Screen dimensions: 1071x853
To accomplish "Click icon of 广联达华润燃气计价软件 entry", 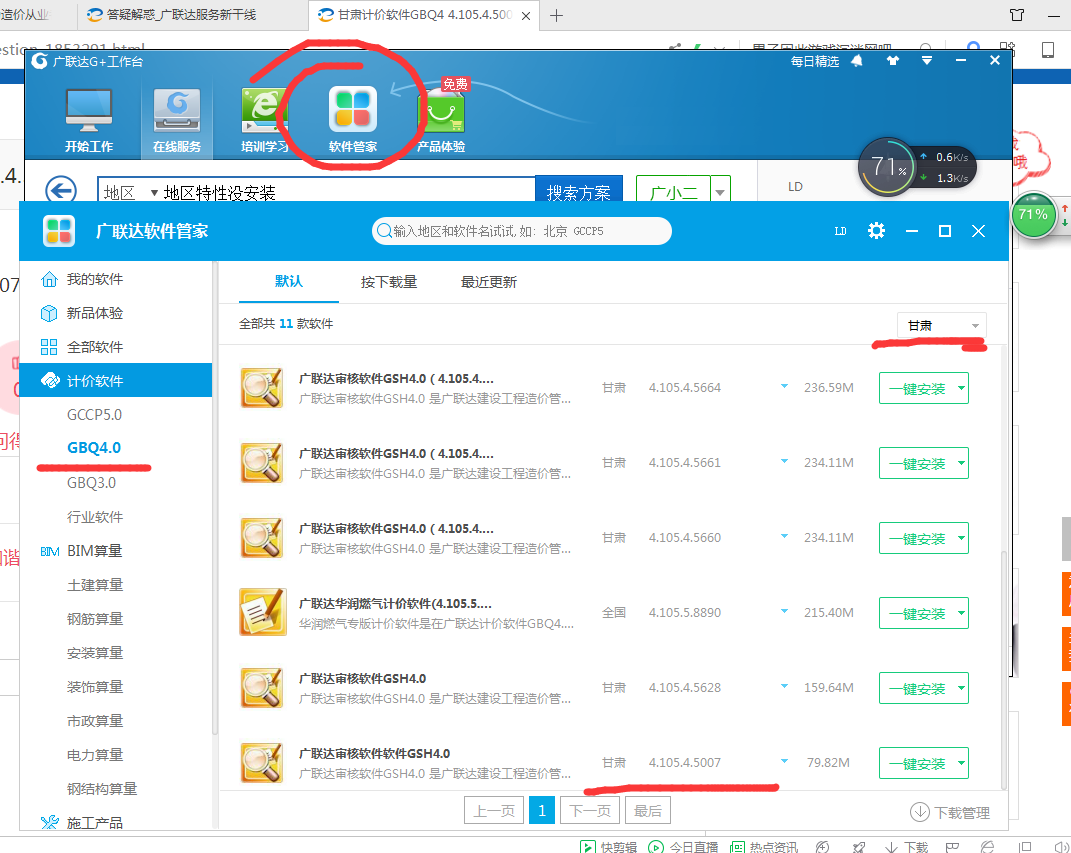I will 262,611.
